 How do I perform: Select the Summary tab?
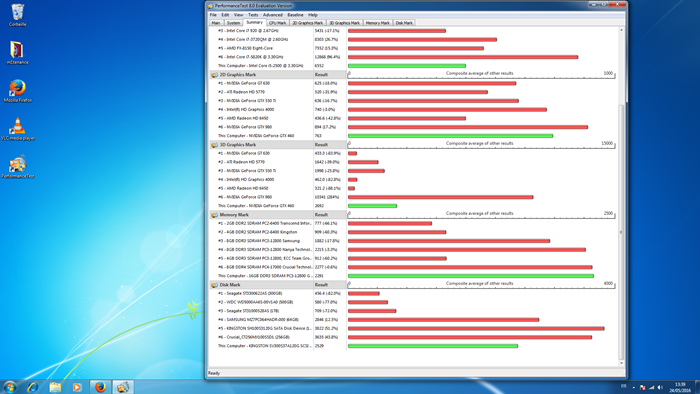coord(254,22)
